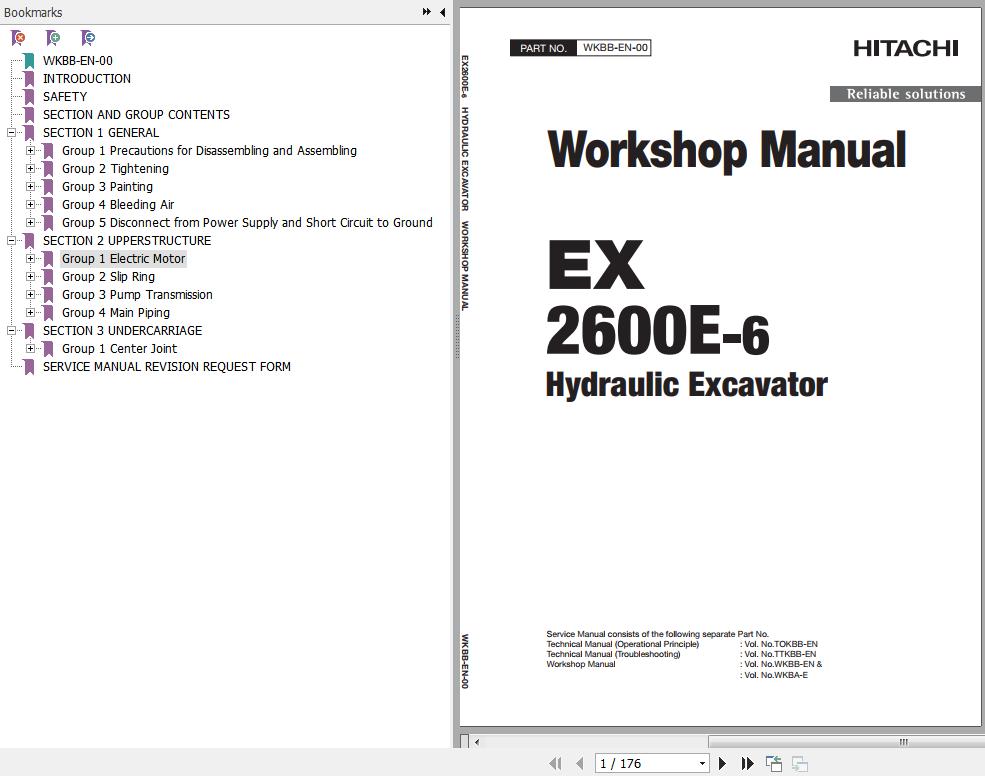Select SECTION 2 UPPERSTRUCTURE bookmark
Viewport: 985px width, 776px height.
(127, 241)
